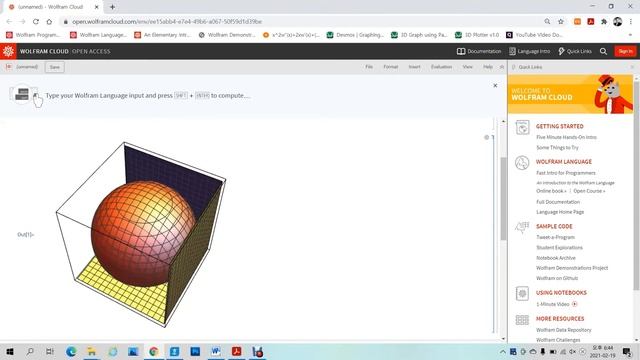Screen dimensions: 640x360
Task: Open File Explorer from taskbar
Action: coord(92,351)
